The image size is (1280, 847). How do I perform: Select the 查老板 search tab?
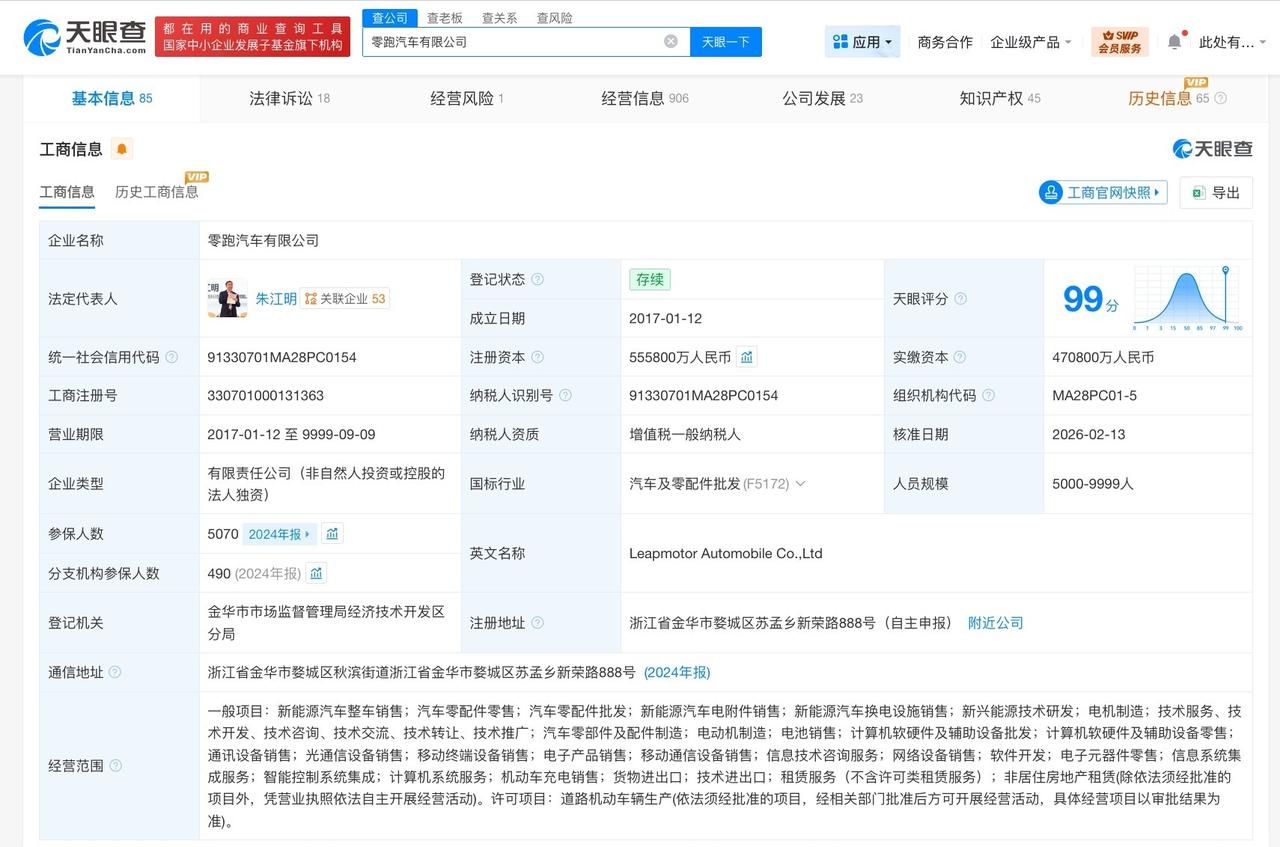coord(442,17)
